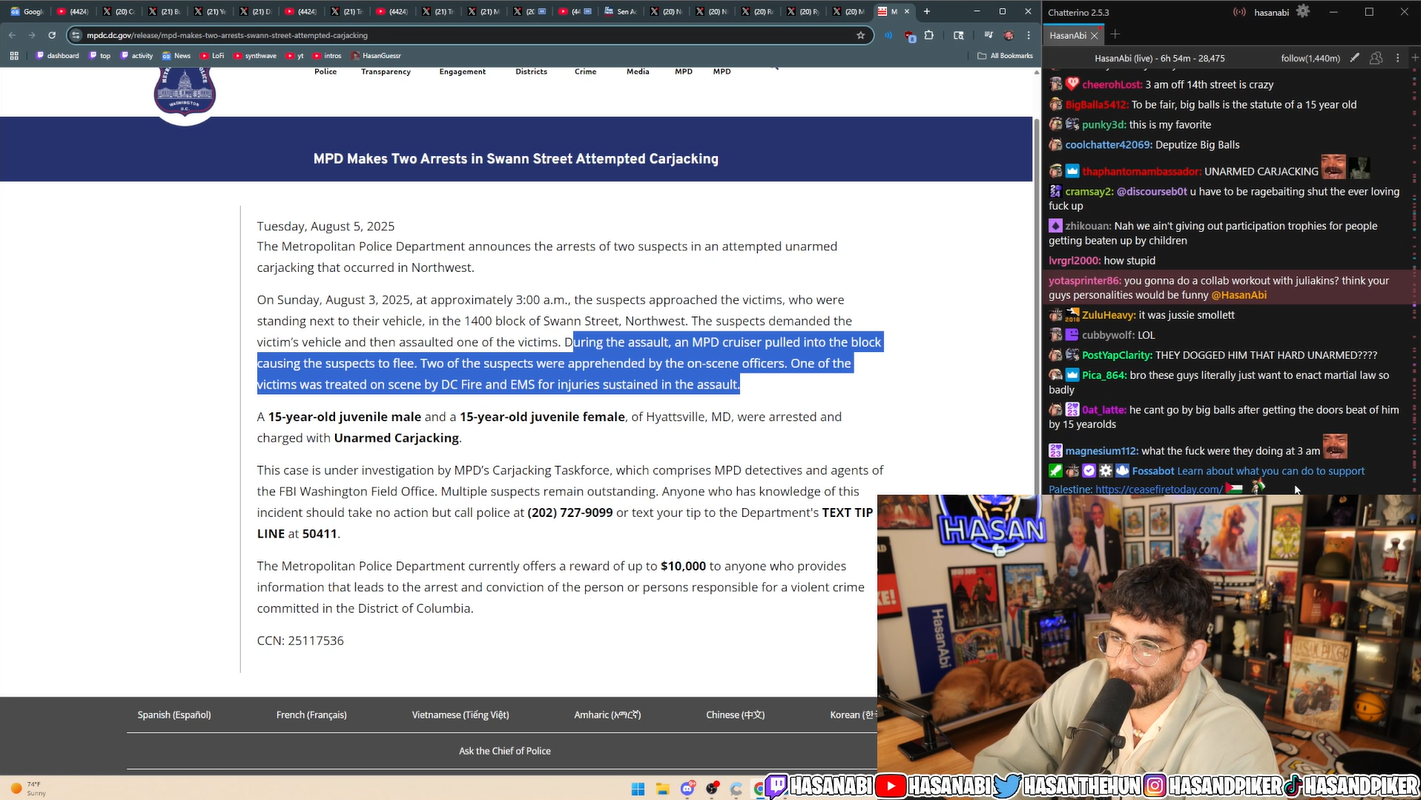Switch to the Google browser tab
Image resolution: width=1421 pixels, height=800 pixels.
(27, 11)
